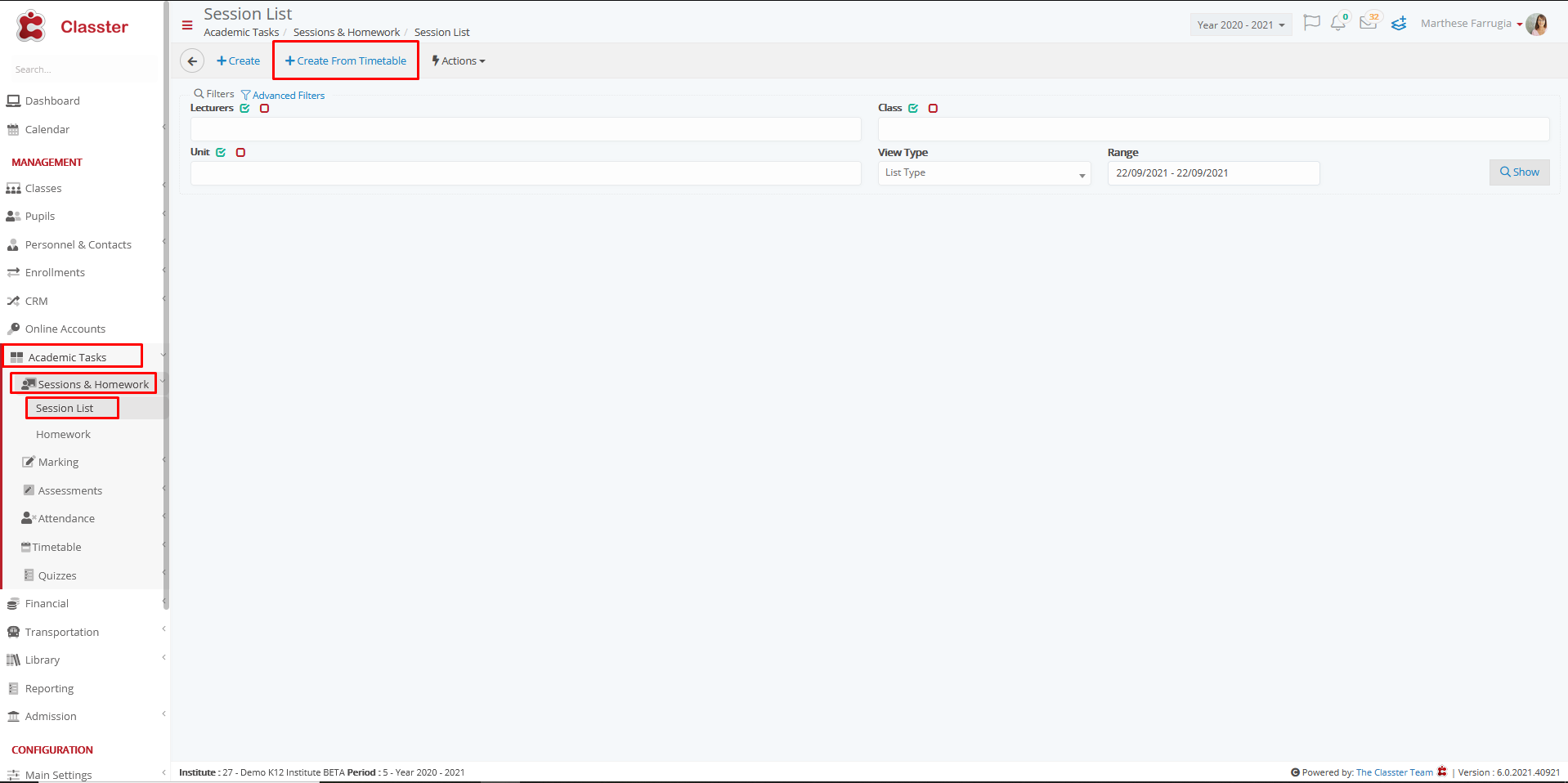Click the Dashboard laptop icon
The image size is (1568, 783).
click(x=13, y=101)
